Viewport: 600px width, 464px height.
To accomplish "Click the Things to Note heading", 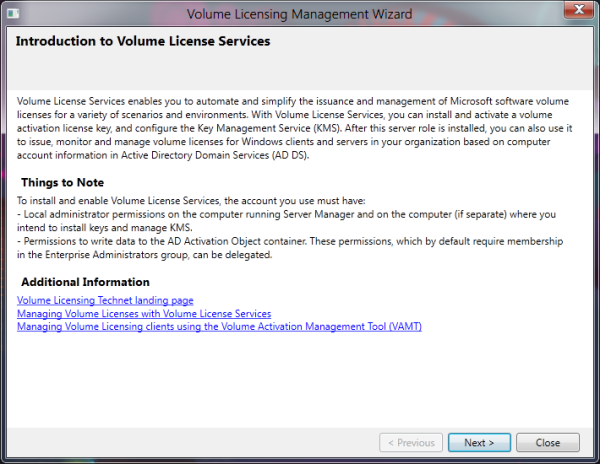I will 62,182.
